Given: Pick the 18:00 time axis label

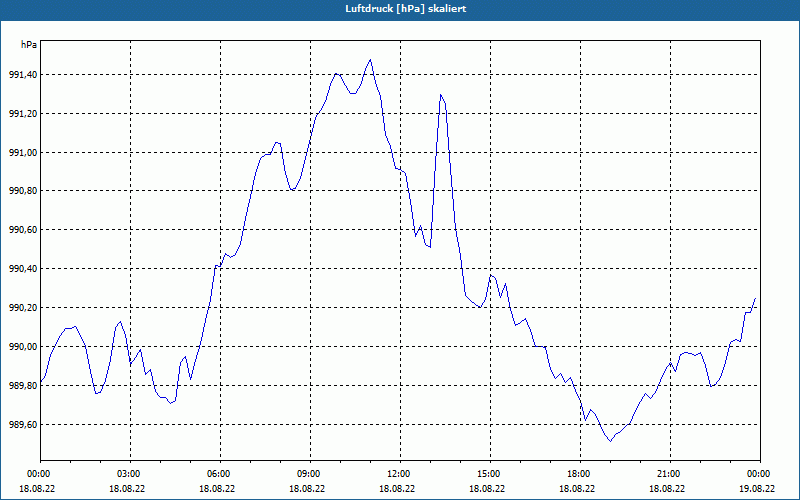Looking at the screenshot, I should pos(578,474).
